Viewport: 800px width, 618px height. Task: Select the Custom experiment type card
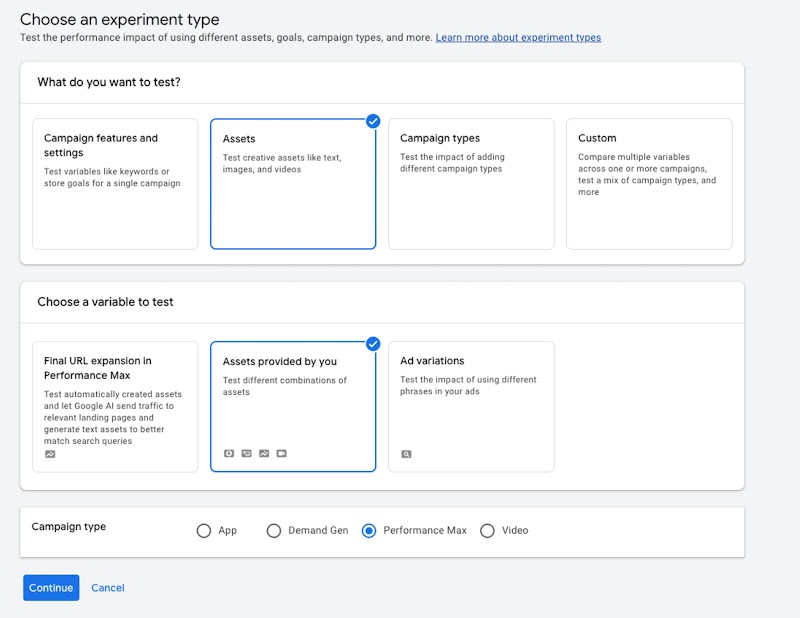pos(648,180)
